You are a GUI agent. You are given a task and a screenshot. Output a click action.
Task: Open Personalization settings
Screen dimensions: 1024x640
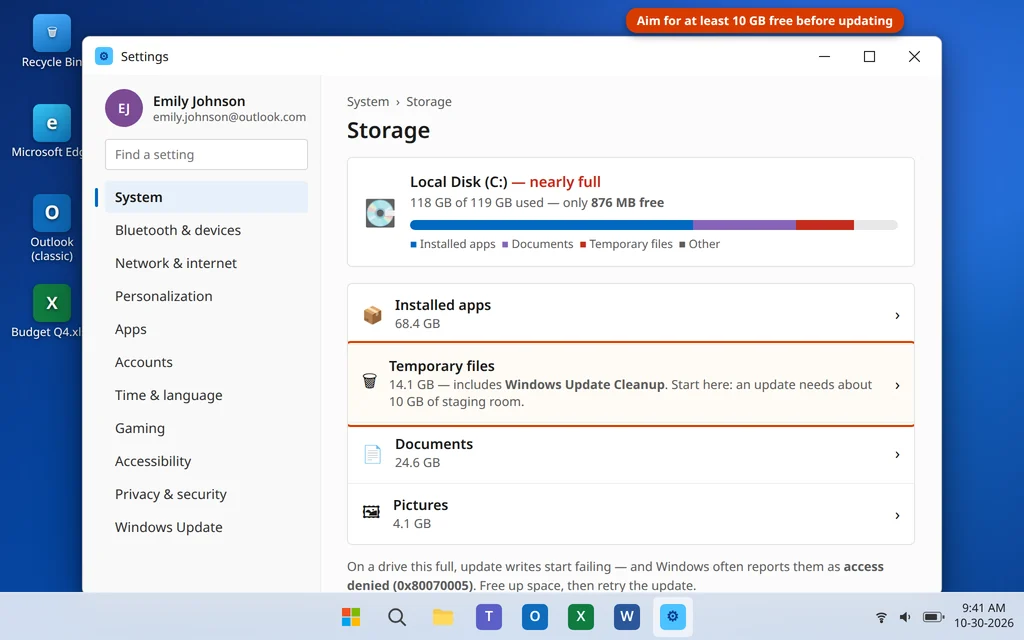(206, 296)
